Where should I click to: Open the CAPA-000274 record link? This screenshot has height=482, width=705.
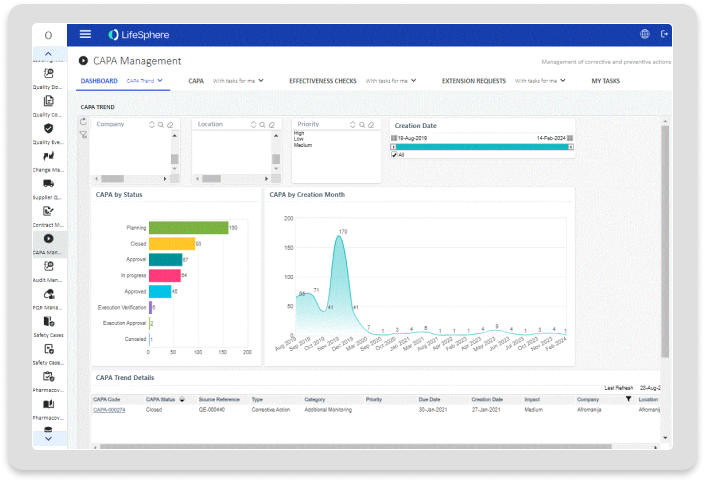coord(109,409)
